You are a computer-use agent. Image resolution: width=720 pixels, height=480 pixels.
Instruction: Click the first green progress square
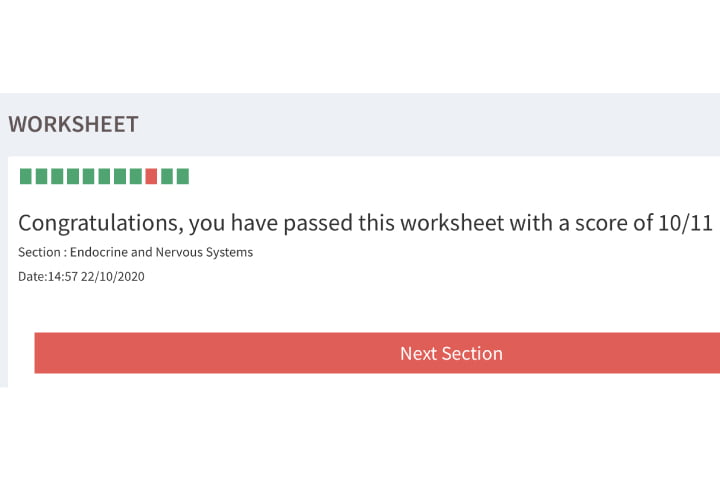click(26, 177)
